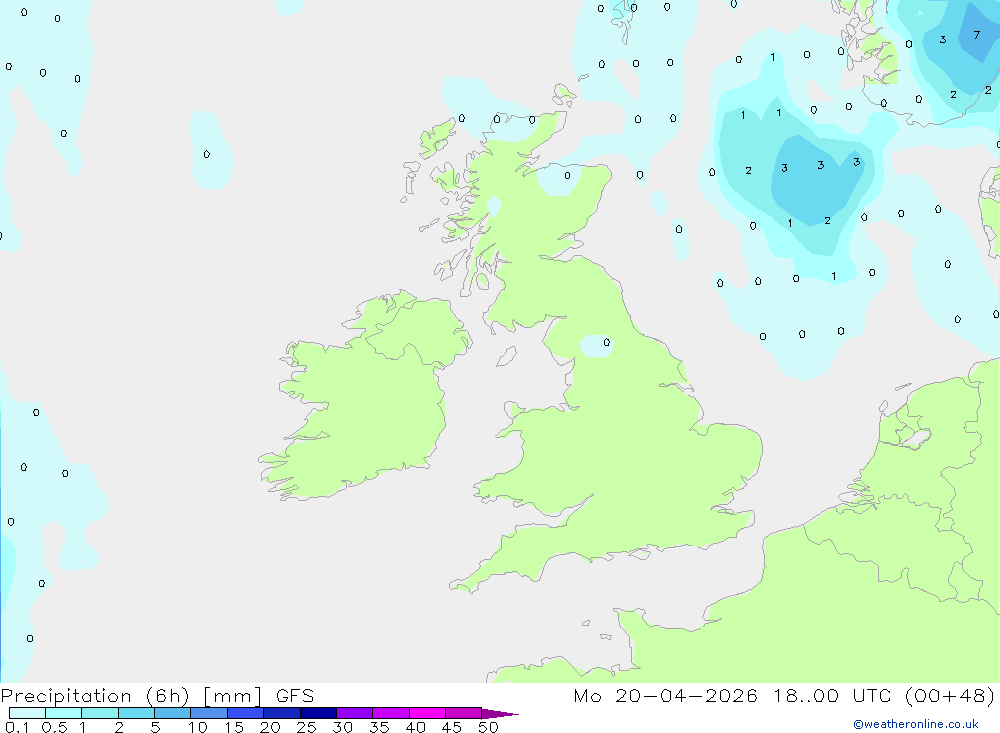Select the lightest cyan 0.1–0.5 legend swatch
Image resolution: width=1000 pixels, height=733 pixels.
27,713
